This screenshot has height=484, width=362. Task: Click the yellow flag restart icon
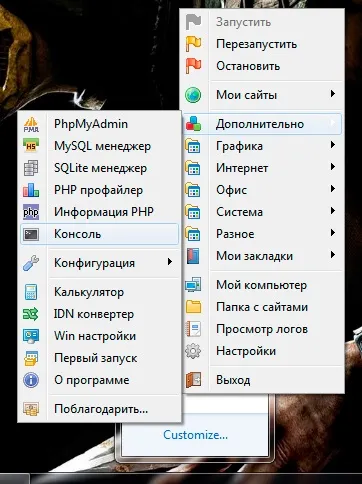pyautogui.click(x=193, y=44)
